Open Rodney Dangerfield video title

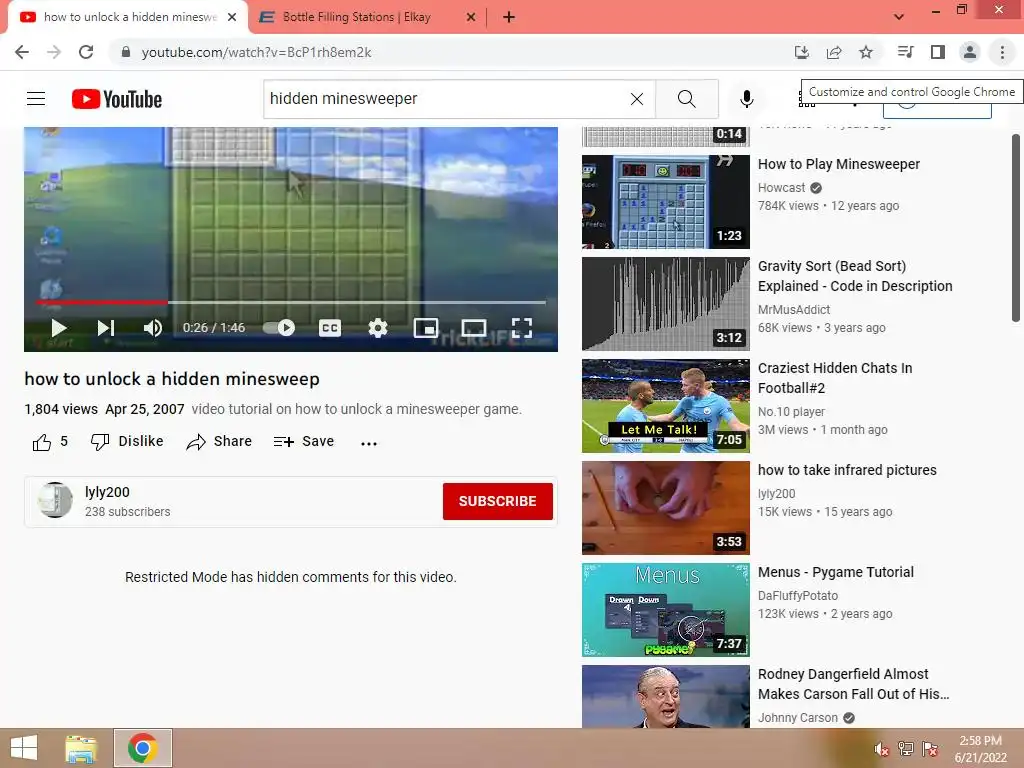pyautogui.click(x=853, y=684)
